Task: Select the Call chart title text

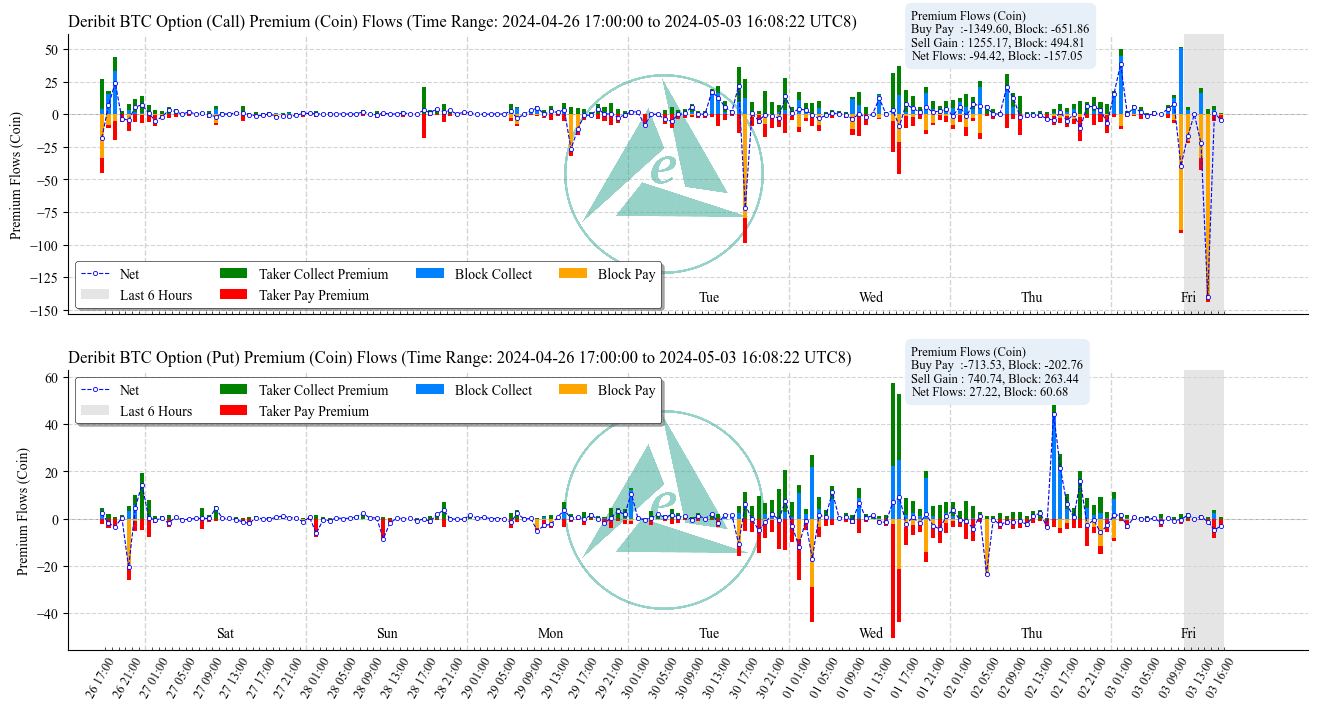Action: click(x=462, y=22)
